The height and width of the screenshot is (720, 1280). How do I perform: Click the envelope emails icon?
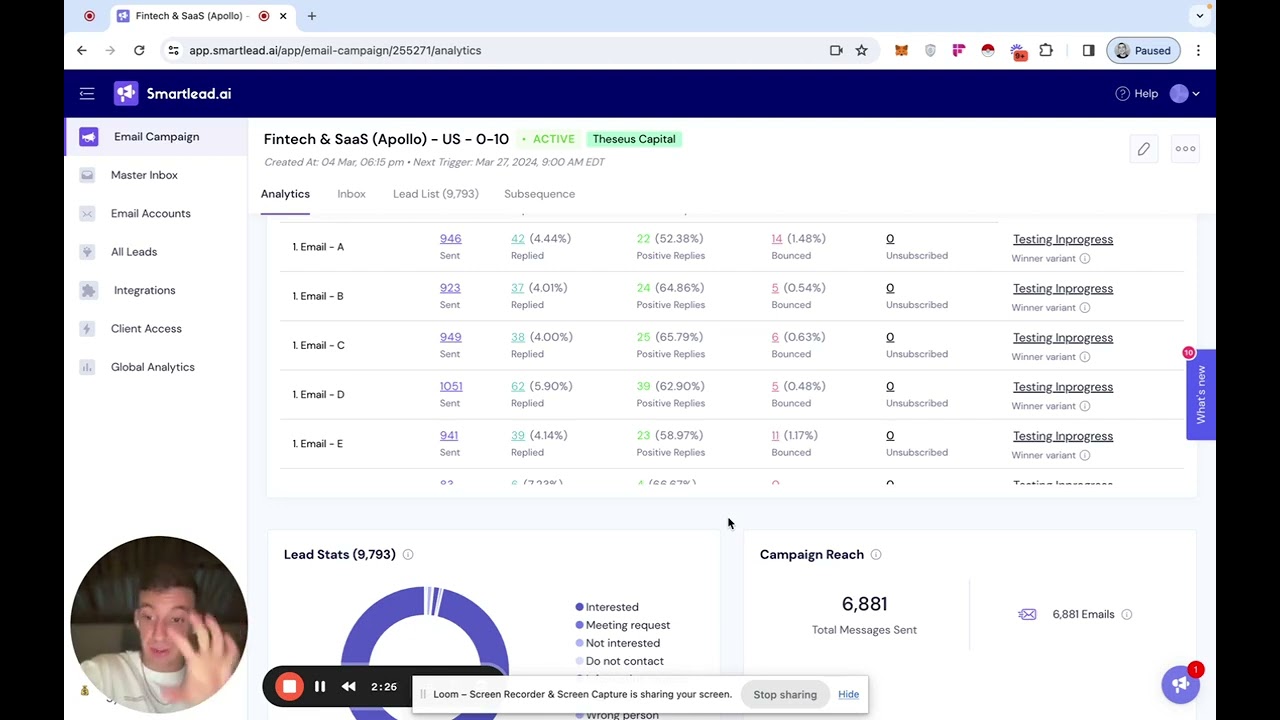[1027, 614]
